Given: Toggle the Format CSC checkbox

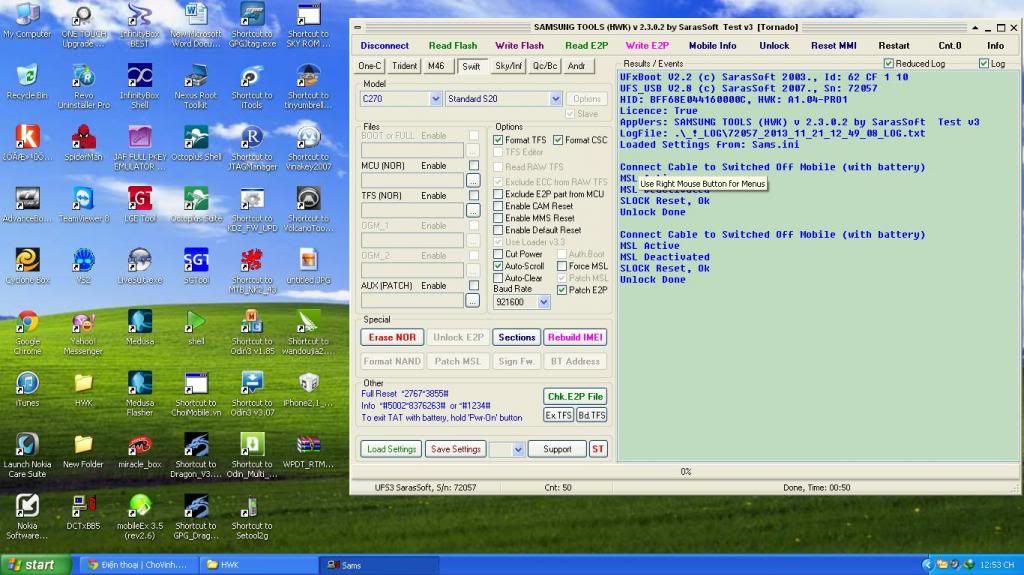Looking at the screenshot, I should 558,140.
